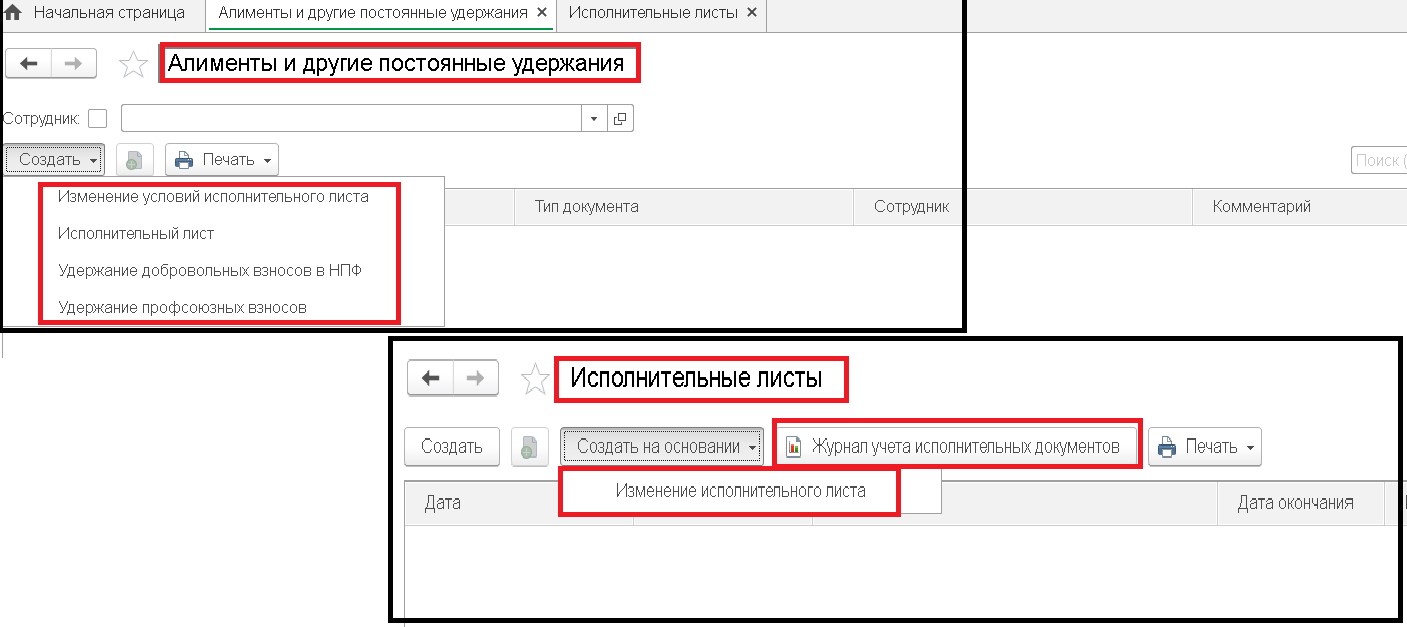Screen dimensions: 1407x627
Task: Click the Создать button in Исполнительные листы
Action: (452, 447)
